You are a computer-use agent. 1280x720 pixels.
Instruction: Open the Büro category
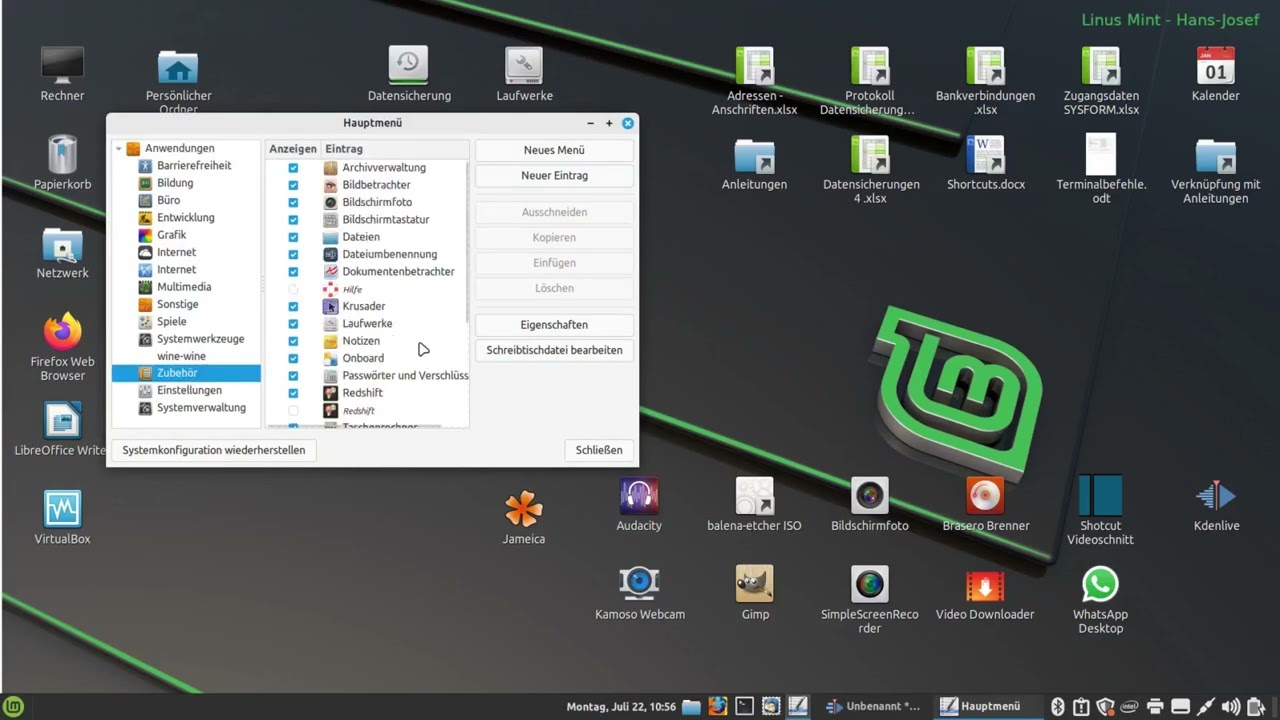point(168,200)
